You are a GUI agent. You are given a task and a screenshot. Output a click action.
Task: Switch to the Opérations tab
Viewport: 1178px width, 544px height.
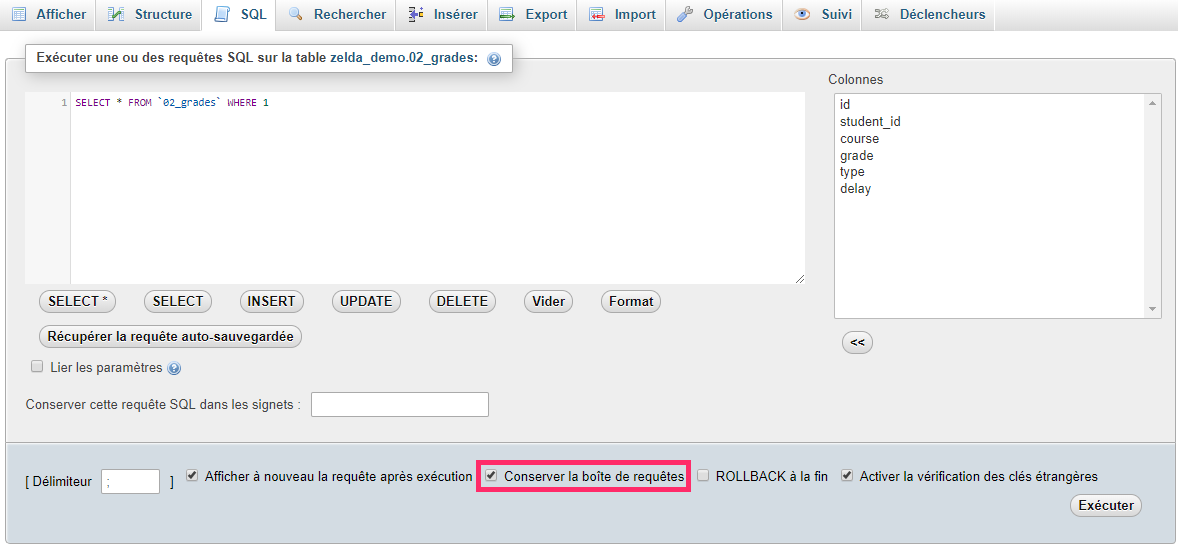click(723, 15)
